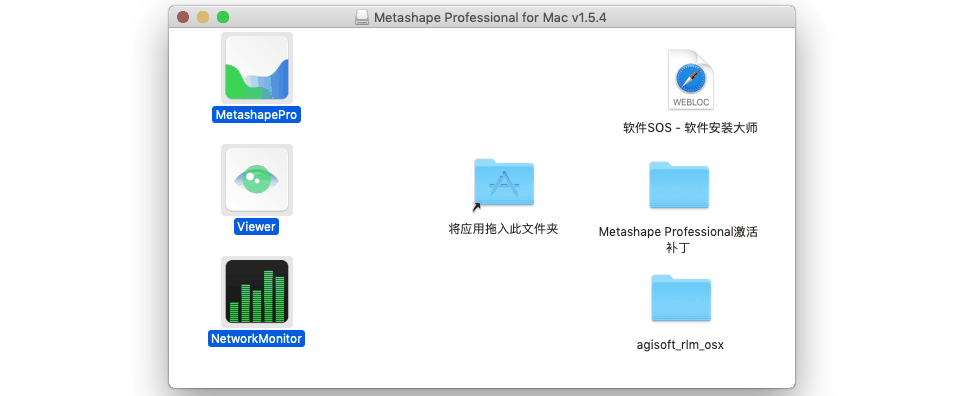Select the agisoft_rlm_osx folder icon
The image size is (973, 396).
click(x=681, y=298)
